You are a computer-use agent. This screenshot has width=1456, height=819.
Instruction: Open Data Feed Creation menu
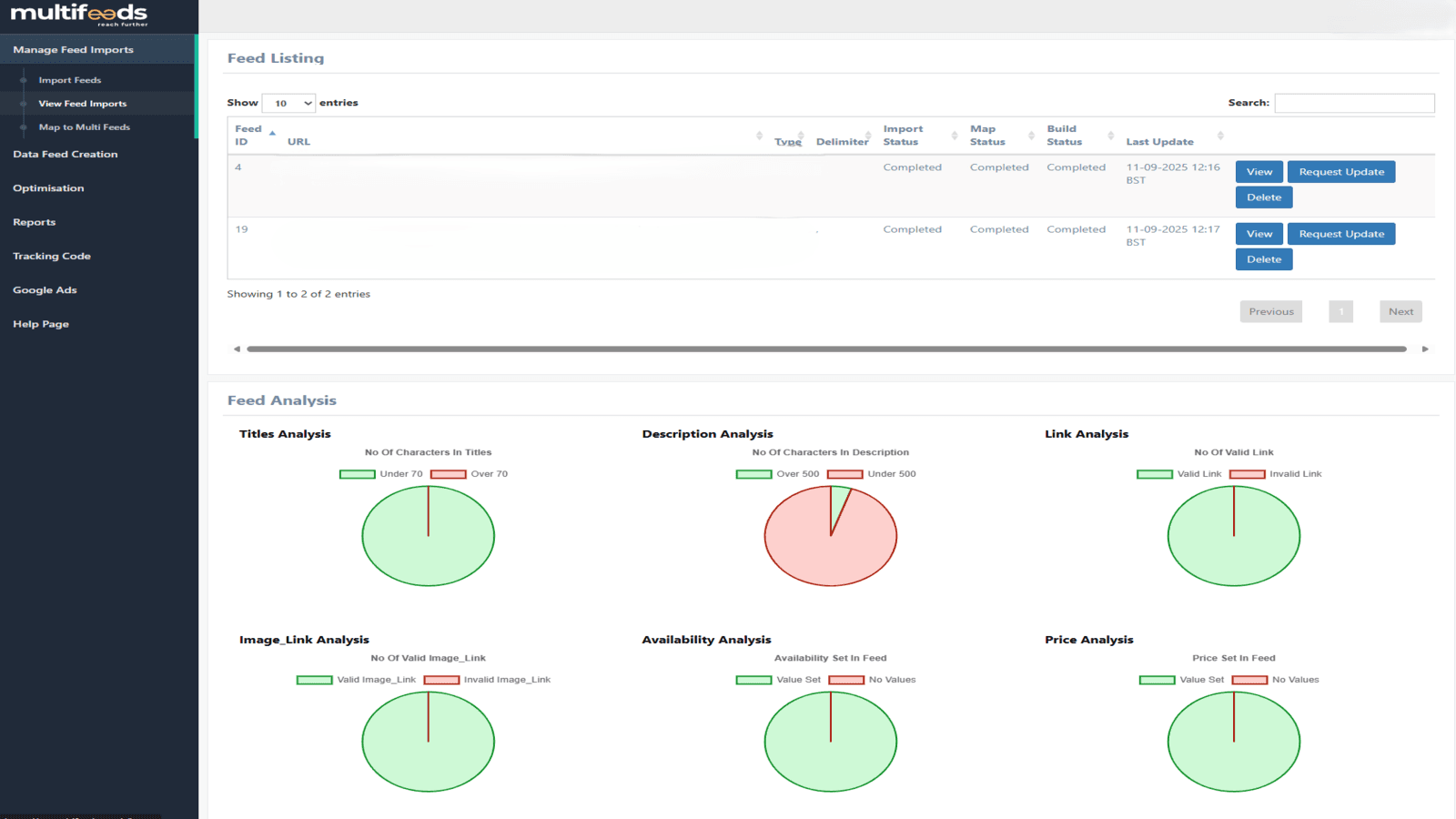[x=66, y=154]
